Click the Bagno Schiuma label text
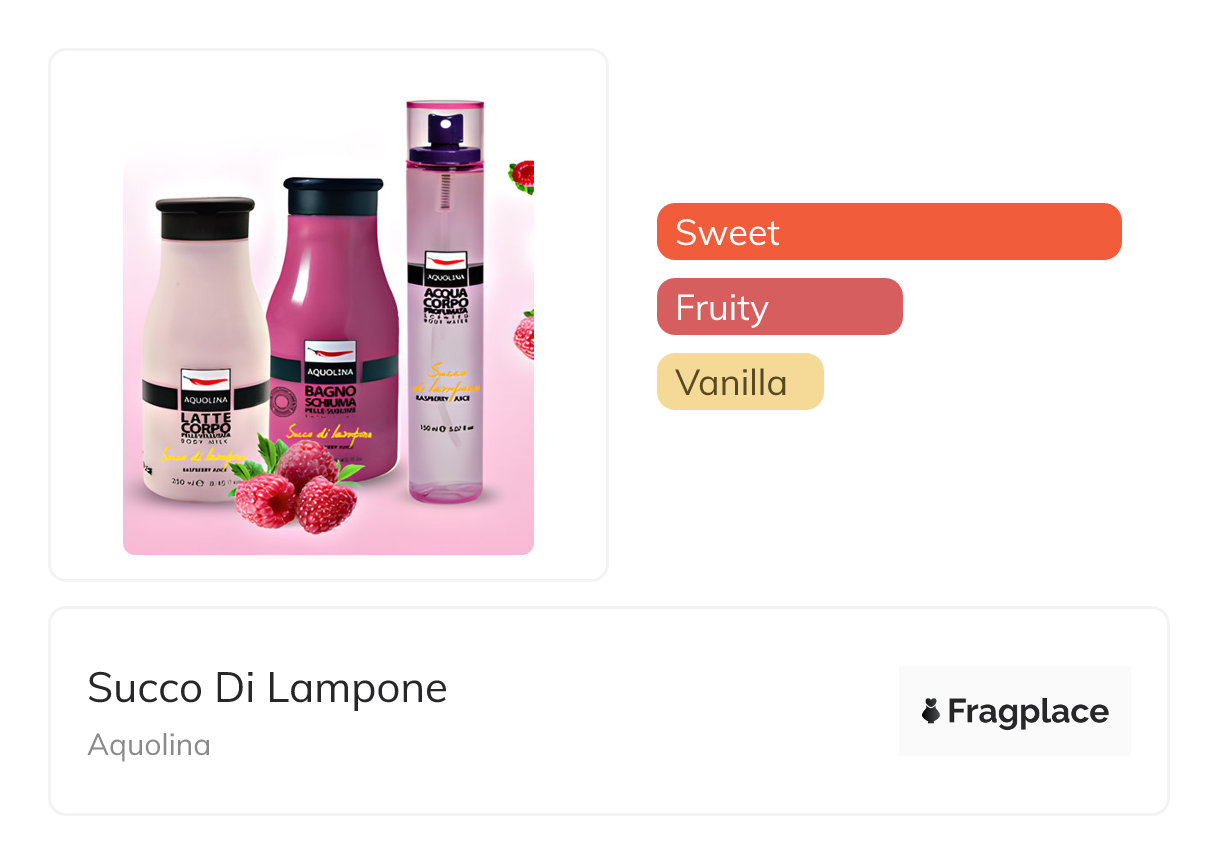1218x864 pixels. (331, 397)
